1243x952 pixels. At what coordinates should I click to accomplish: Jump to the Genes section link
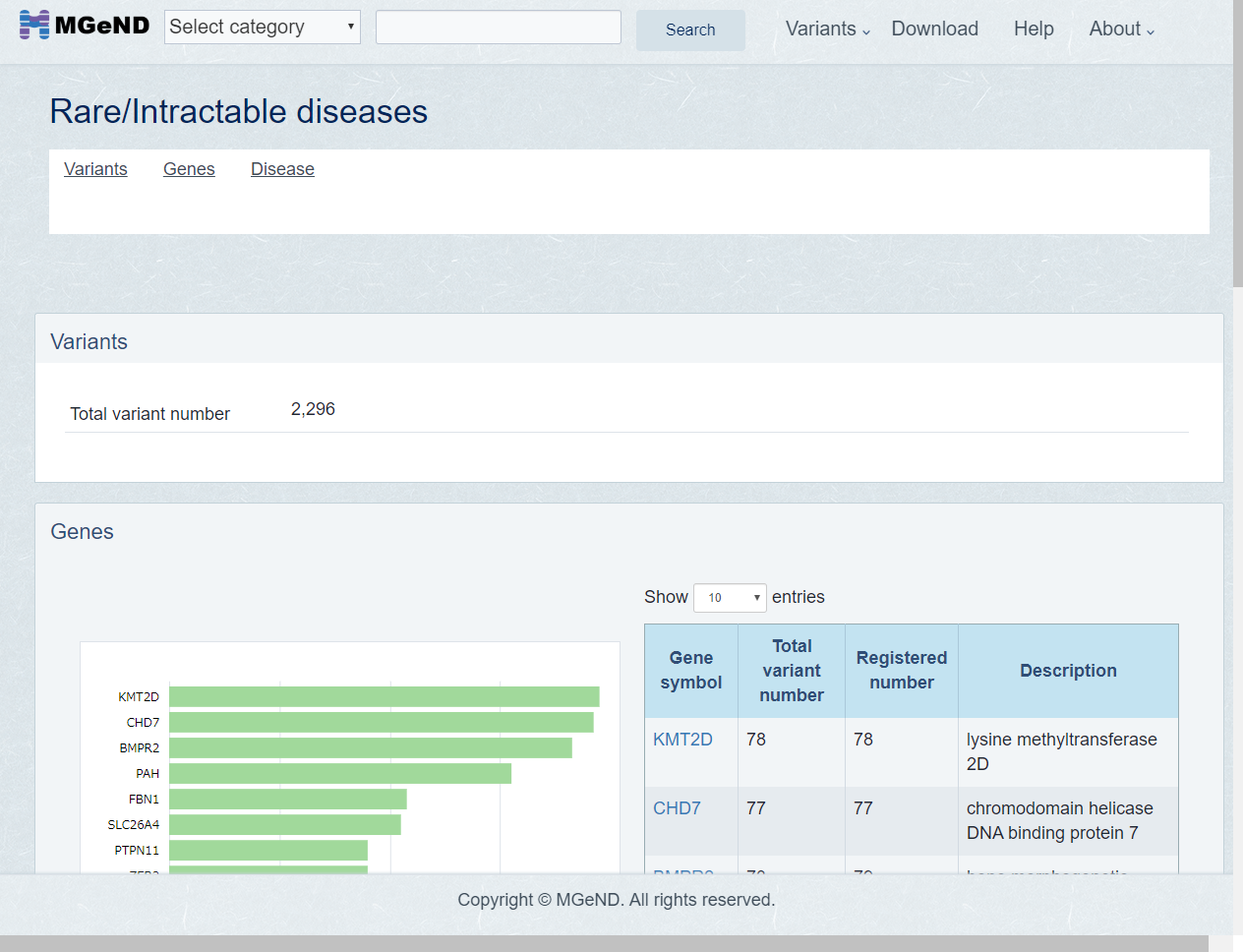(x=189, y=169)
